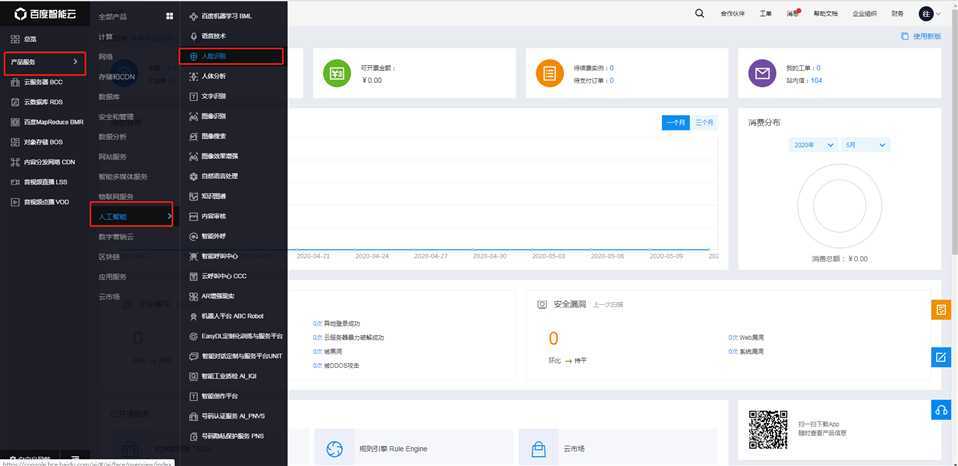Open 自然语言处理 in the AI menu
Viewport: 958px width, 466px height.
214,176
